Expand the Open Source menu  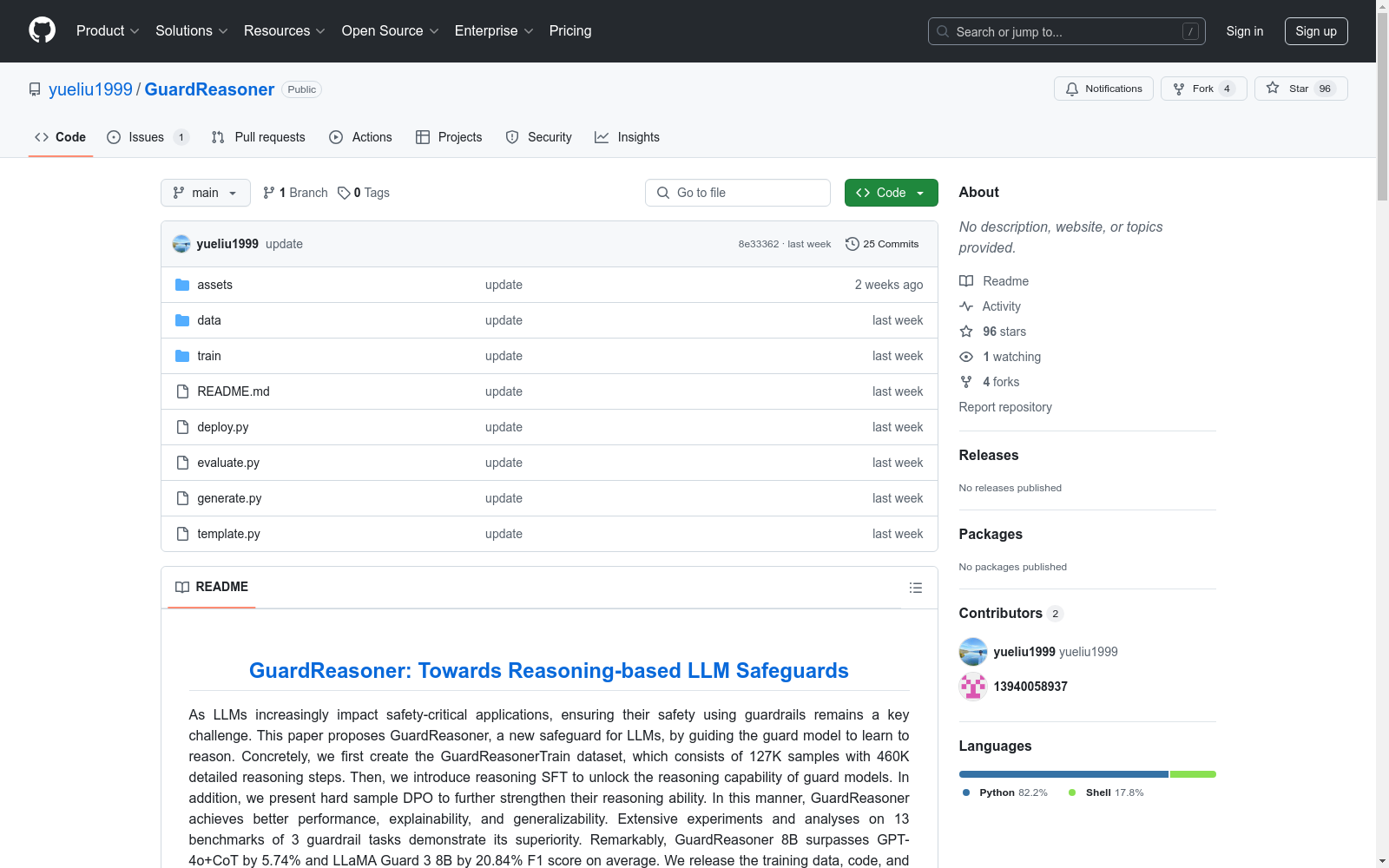391,30
